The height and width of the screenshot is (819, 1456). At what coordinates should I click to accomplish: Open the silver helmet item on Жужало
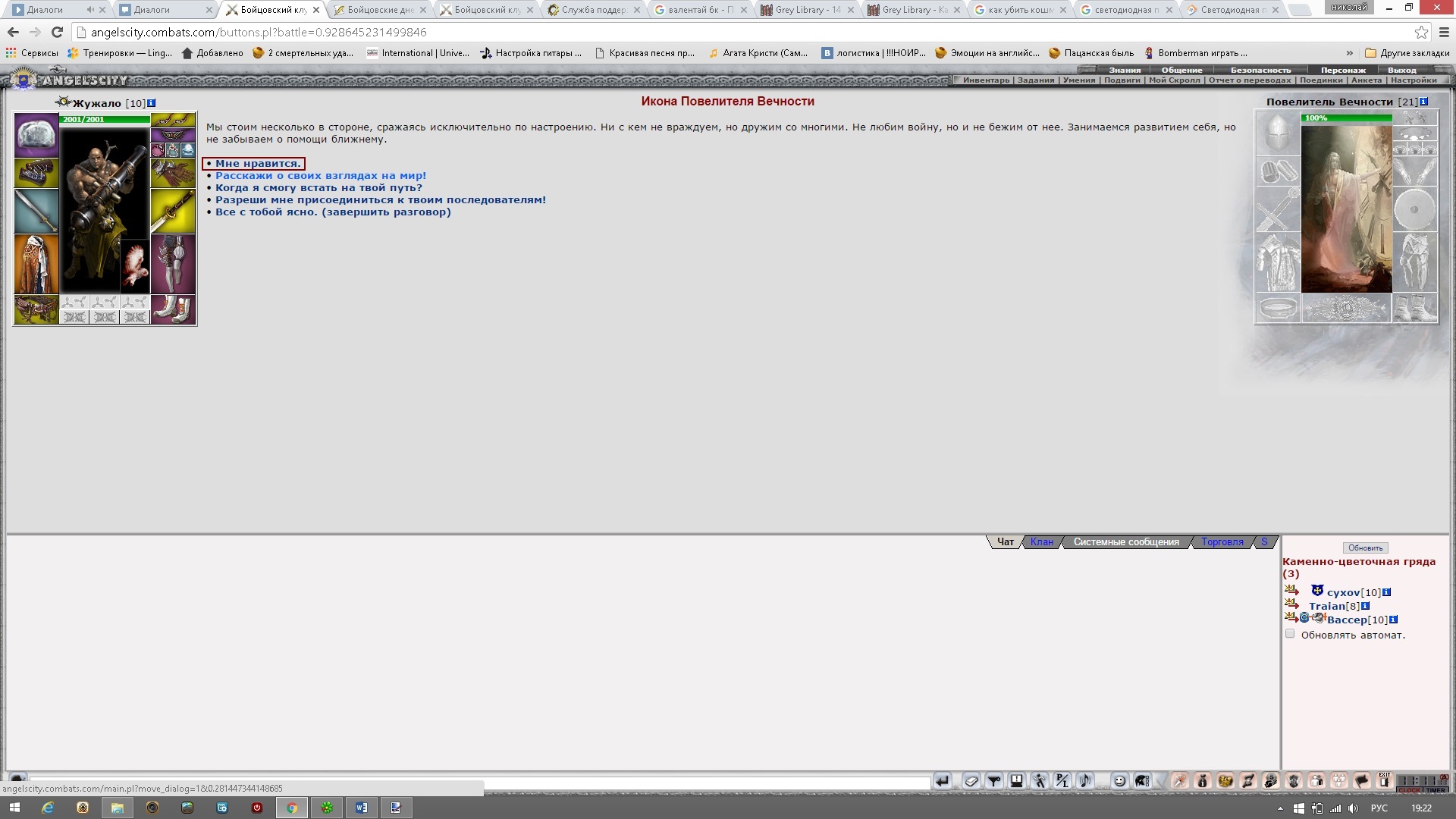36,135
